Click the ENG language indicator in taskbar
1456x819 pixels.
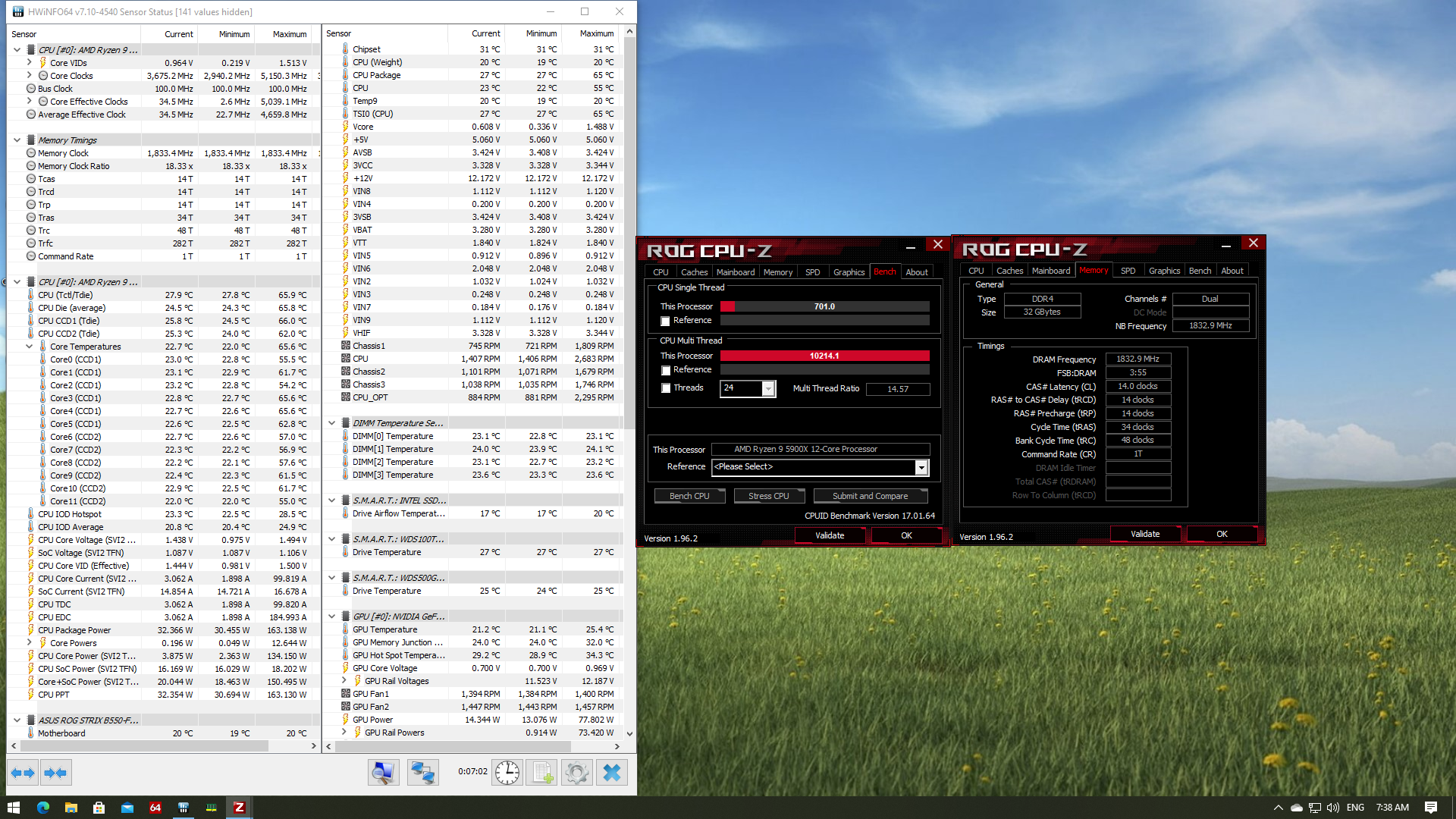1356,808
